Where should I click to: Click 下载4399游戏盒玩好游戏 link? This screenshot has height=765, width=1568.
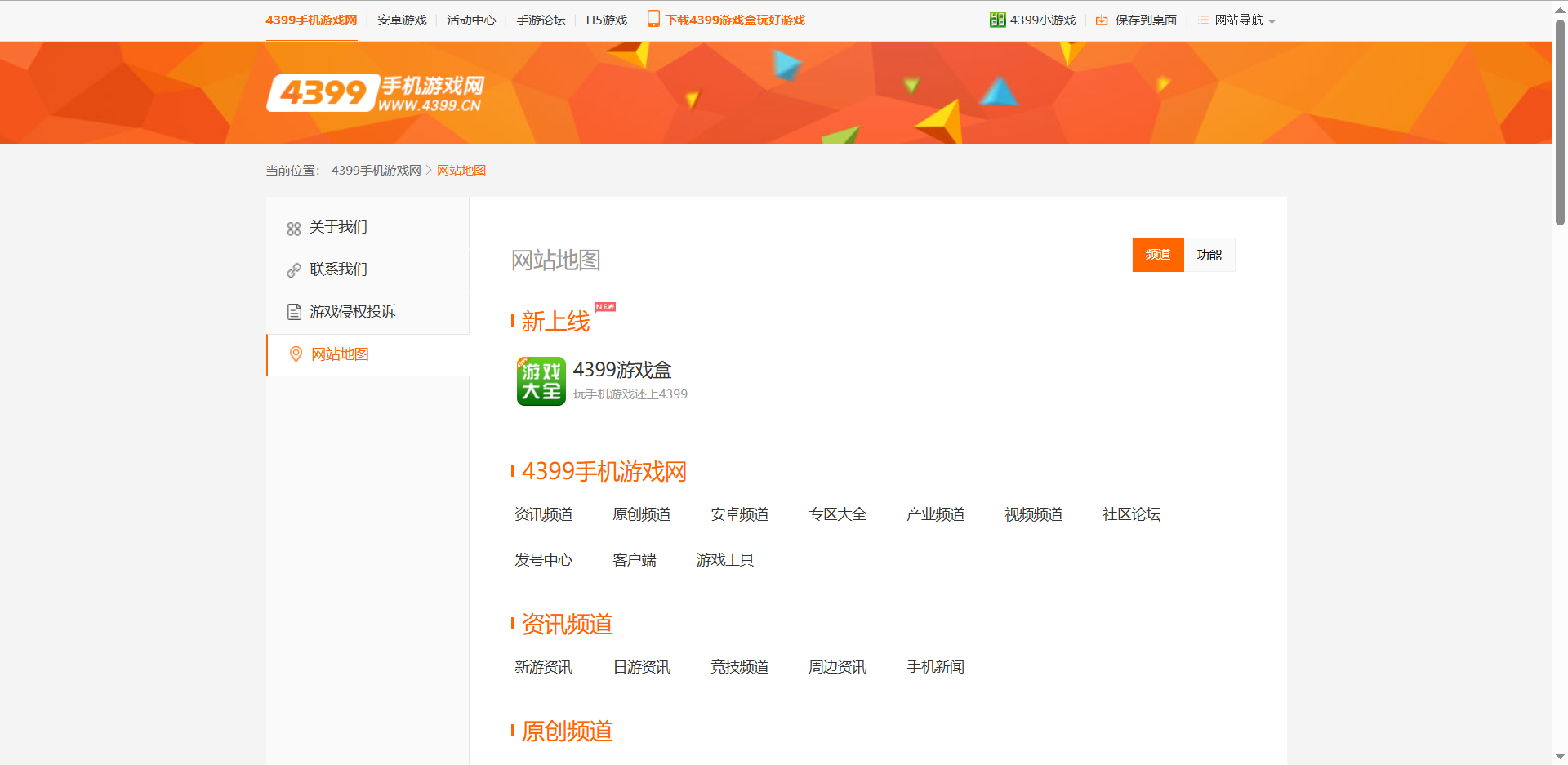click(x=735, y=20)
